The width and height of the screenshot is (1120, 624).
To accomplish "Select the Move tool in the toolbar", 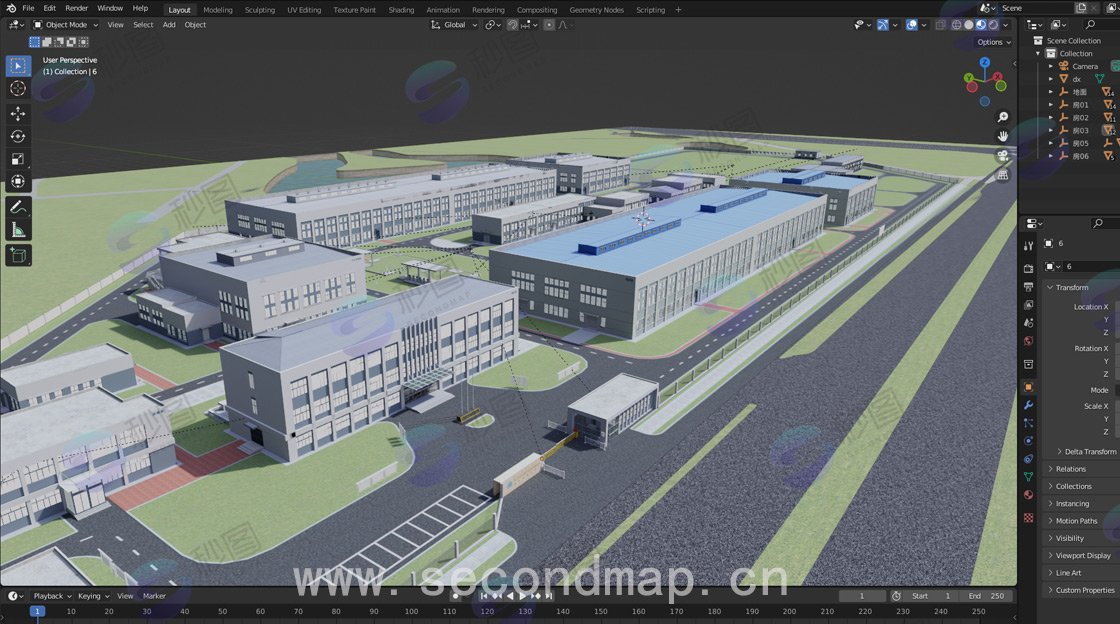I will [18, 114].
